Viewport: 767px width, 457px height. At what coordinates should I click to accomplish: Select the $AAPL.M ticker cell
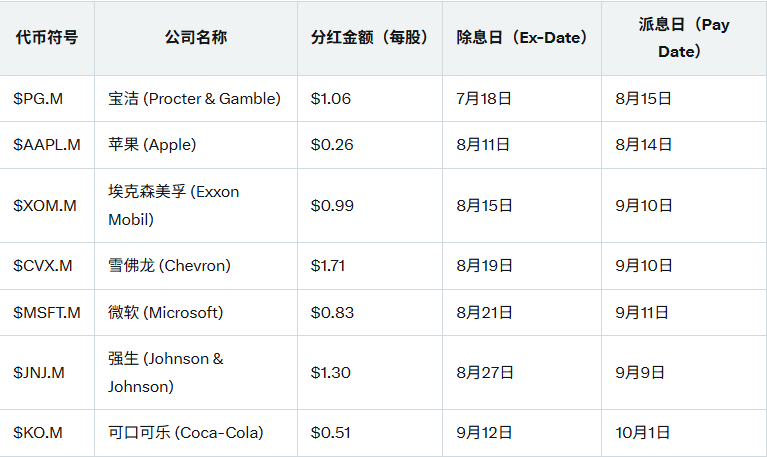click(47, 145)
